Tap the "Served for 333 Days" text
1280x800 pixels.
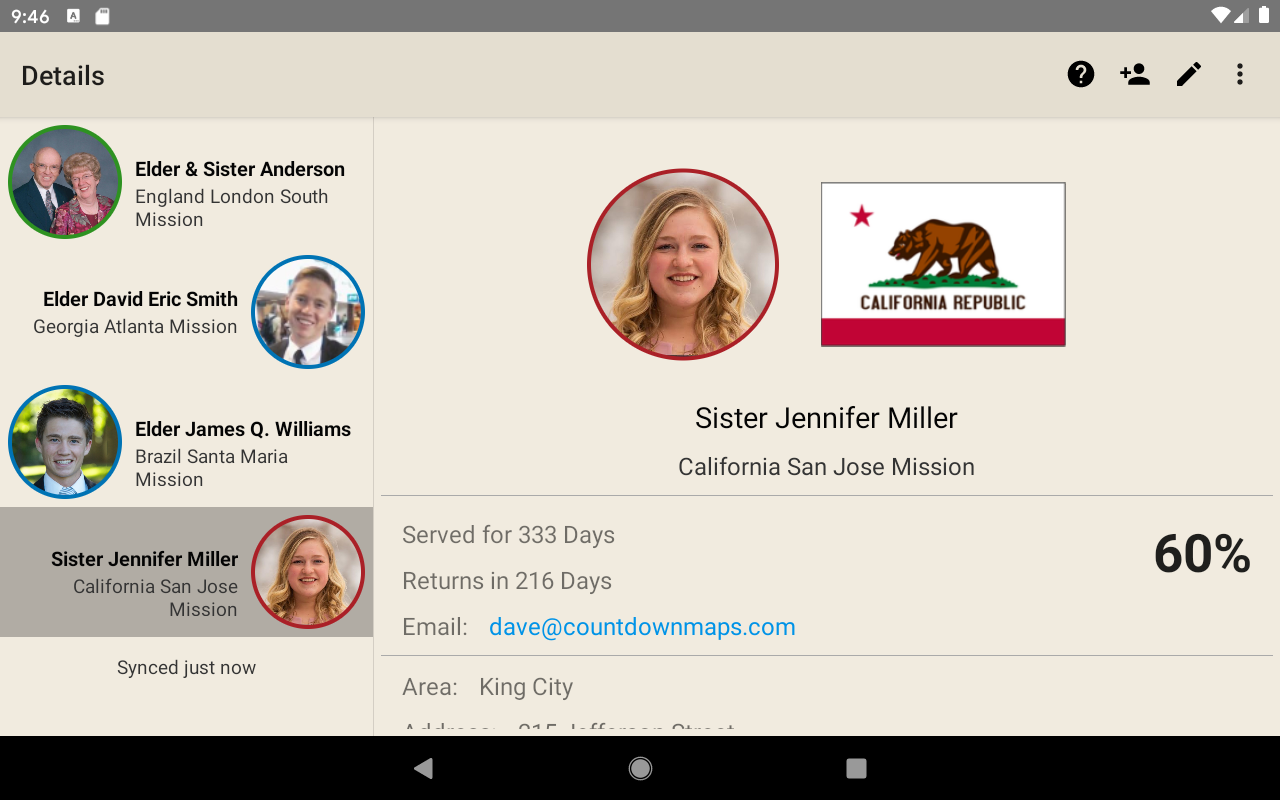pyautogui.click(x=508, y=535)
